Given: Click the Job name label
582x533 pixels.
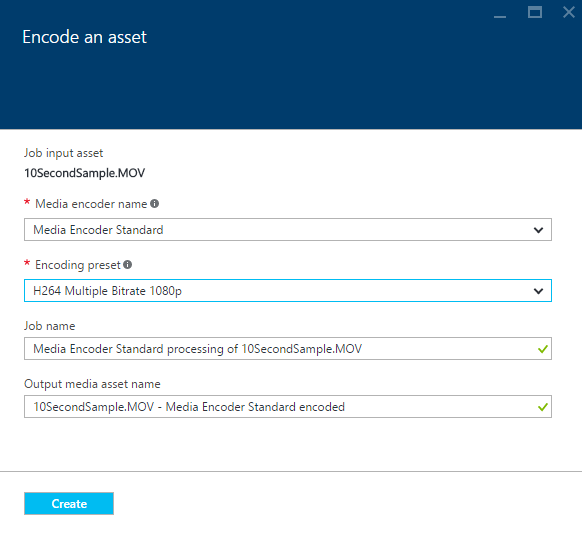Looking at the screenshot, I should [50, 326].
